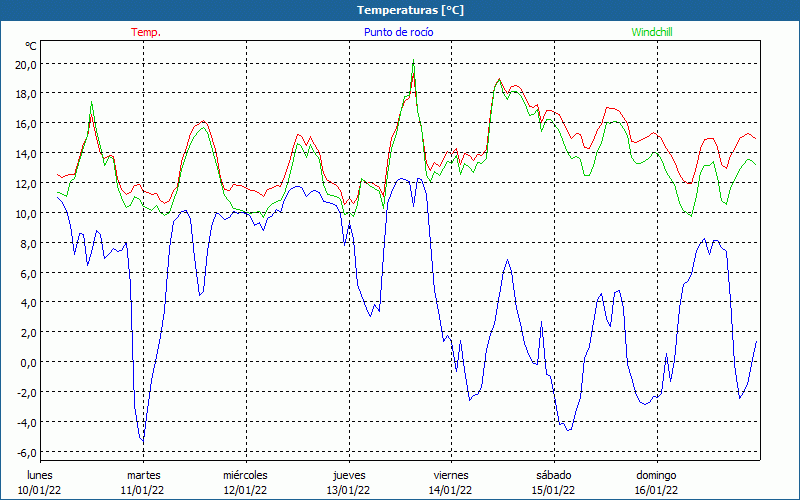
Task: Click the 14,0 axis value
Action: [26, 154]
